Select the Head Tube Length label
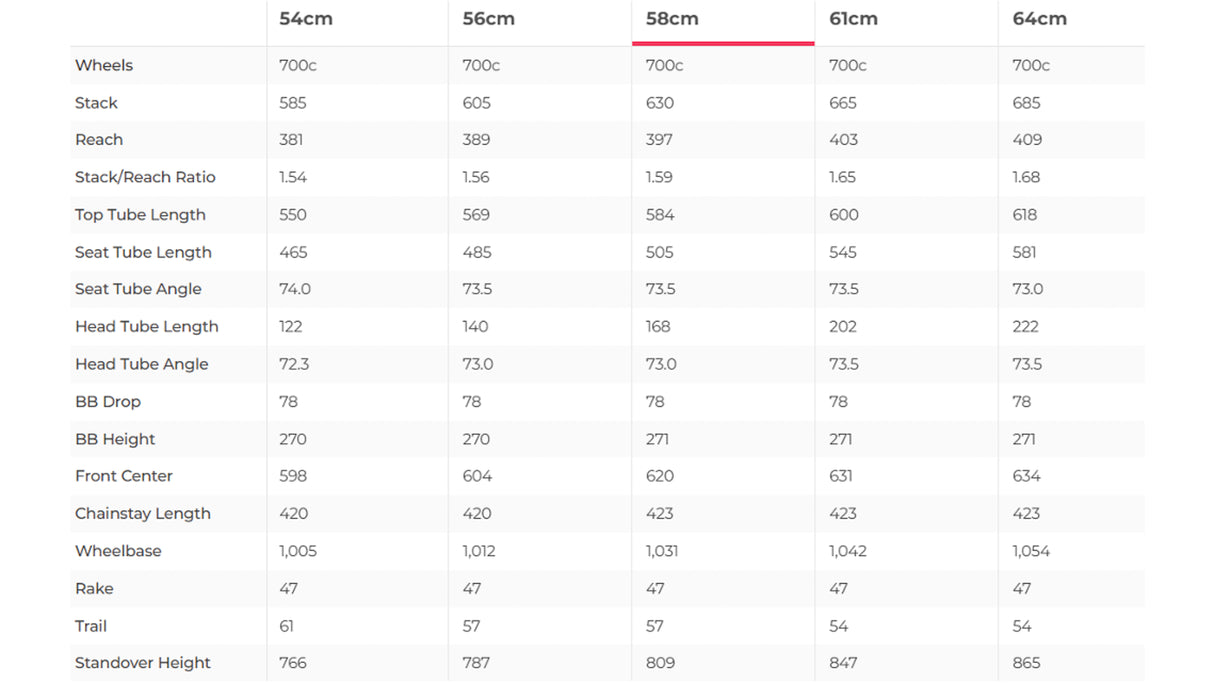 click(x=146, y=327)
